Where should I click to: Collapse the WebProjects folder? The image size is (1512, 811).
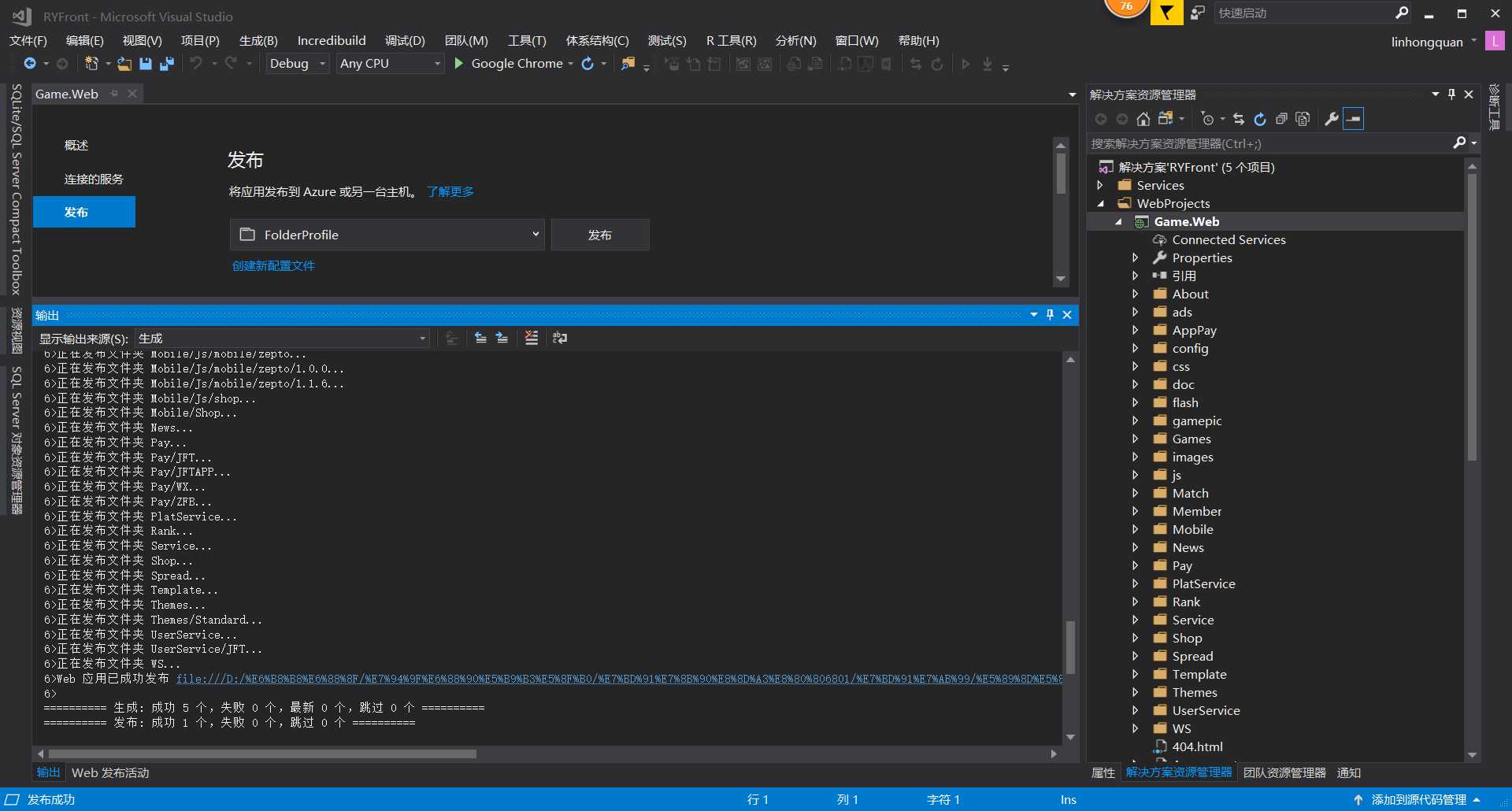point(1100,203)
